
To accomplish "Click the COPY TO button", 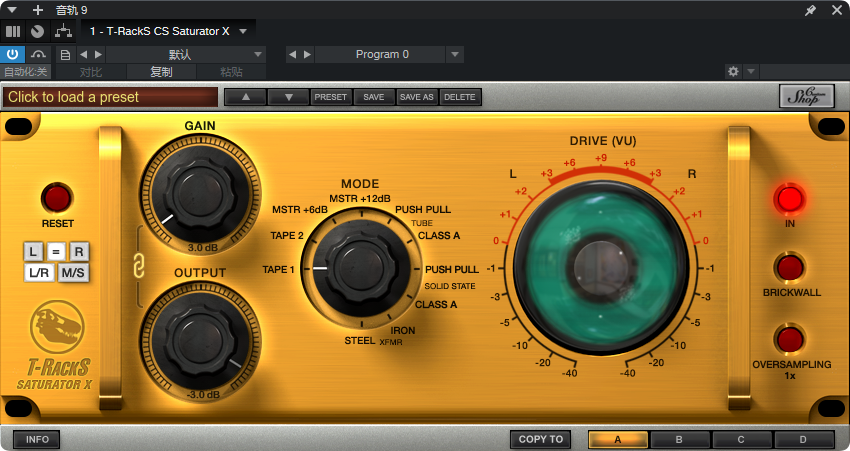I will [x=540, y=440].
